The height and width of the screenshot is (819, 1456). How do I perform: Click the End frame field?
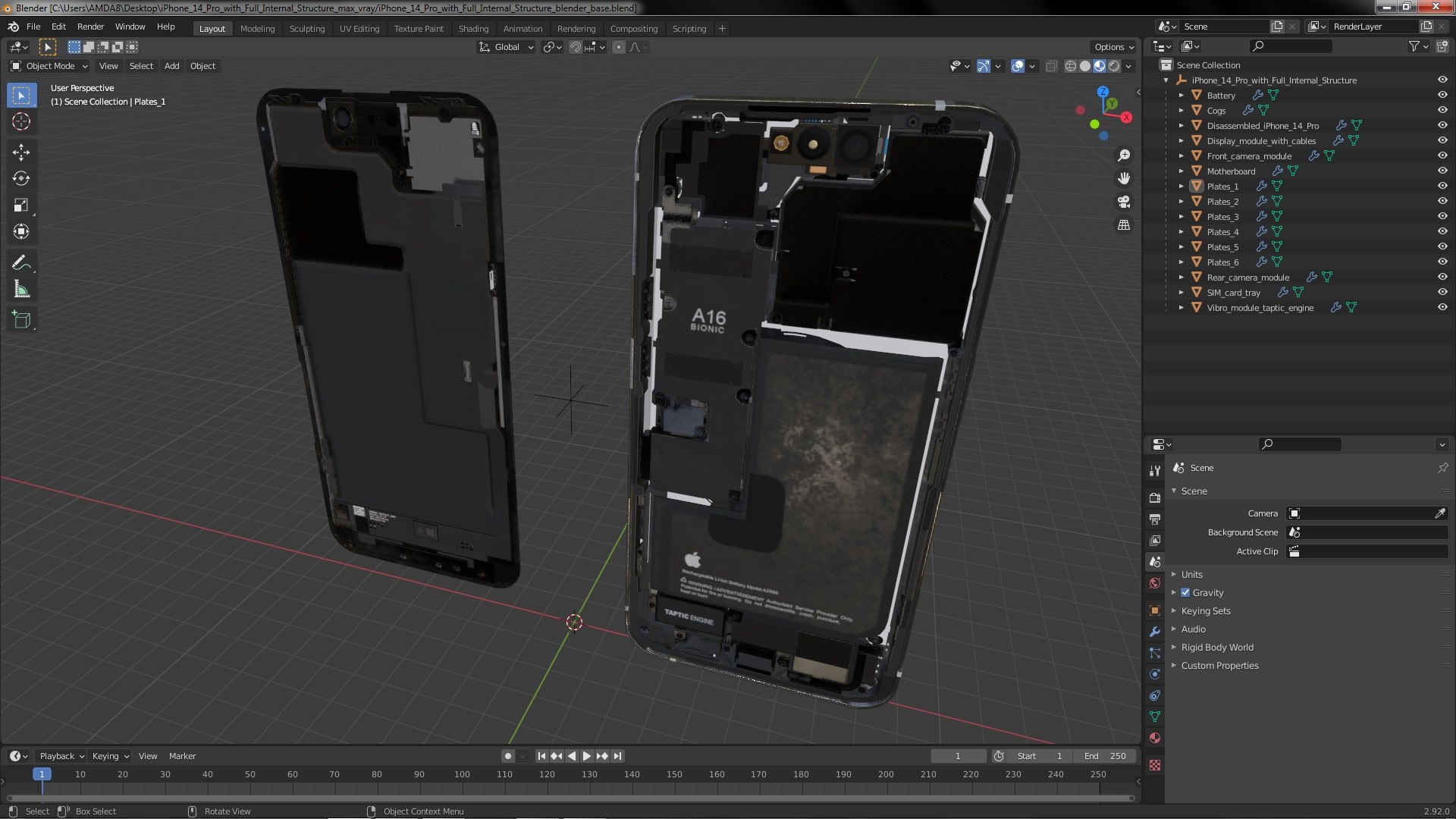[1106, 757]
